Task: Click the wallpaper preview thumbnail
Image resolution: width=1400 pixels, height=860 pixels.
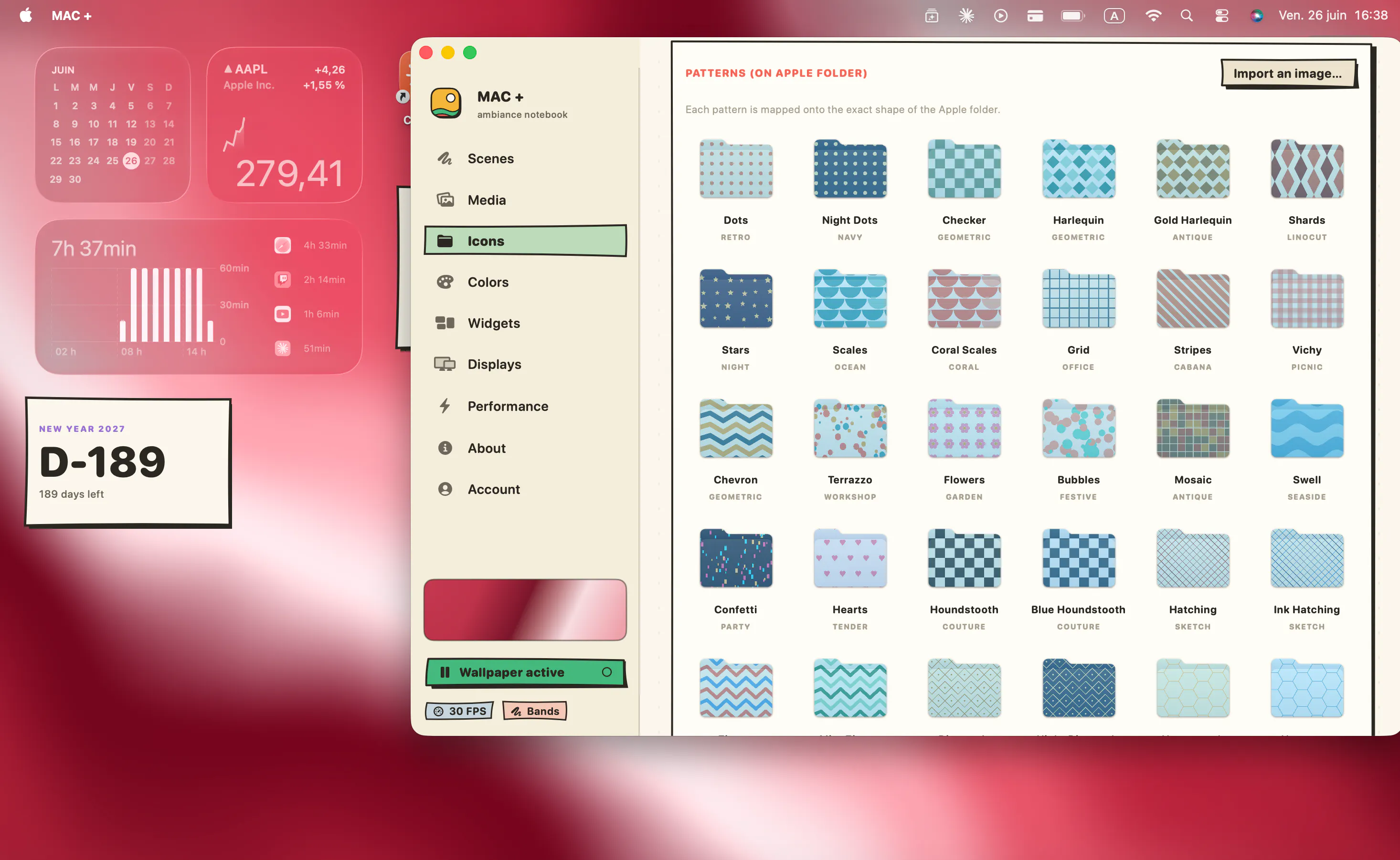Action: [525, 610]
